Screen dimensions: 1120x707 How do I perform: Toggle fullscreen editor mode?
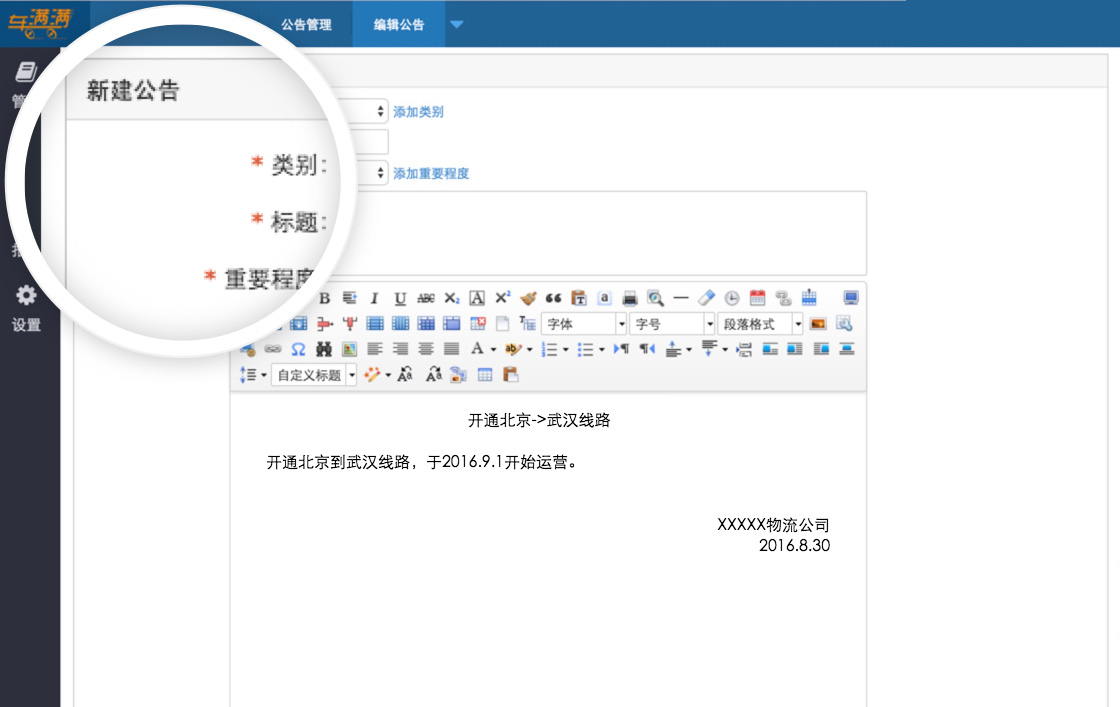pyautogui.click(x=851, y=298)
